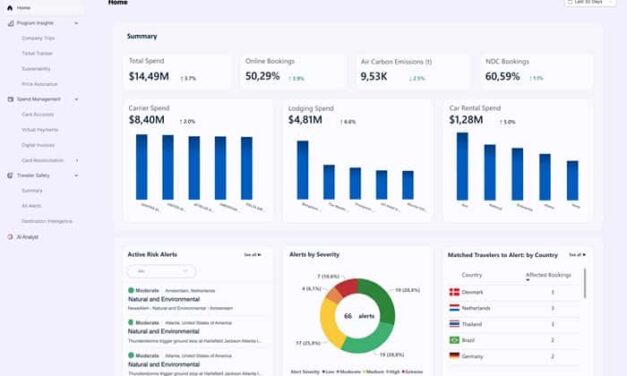The image size is (627, 376).
Task: Click the Traveler Safety shield icon
Action: click(x=10, y=176)
